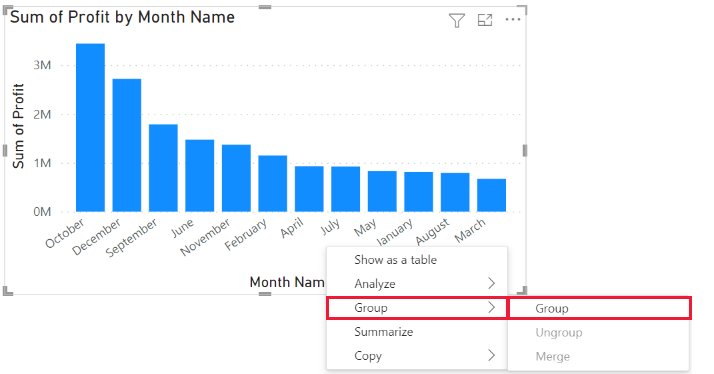This screenshot has width=714, height=374.
Task: Click the disabled Merge submenu entry
Action: (598, 356)
